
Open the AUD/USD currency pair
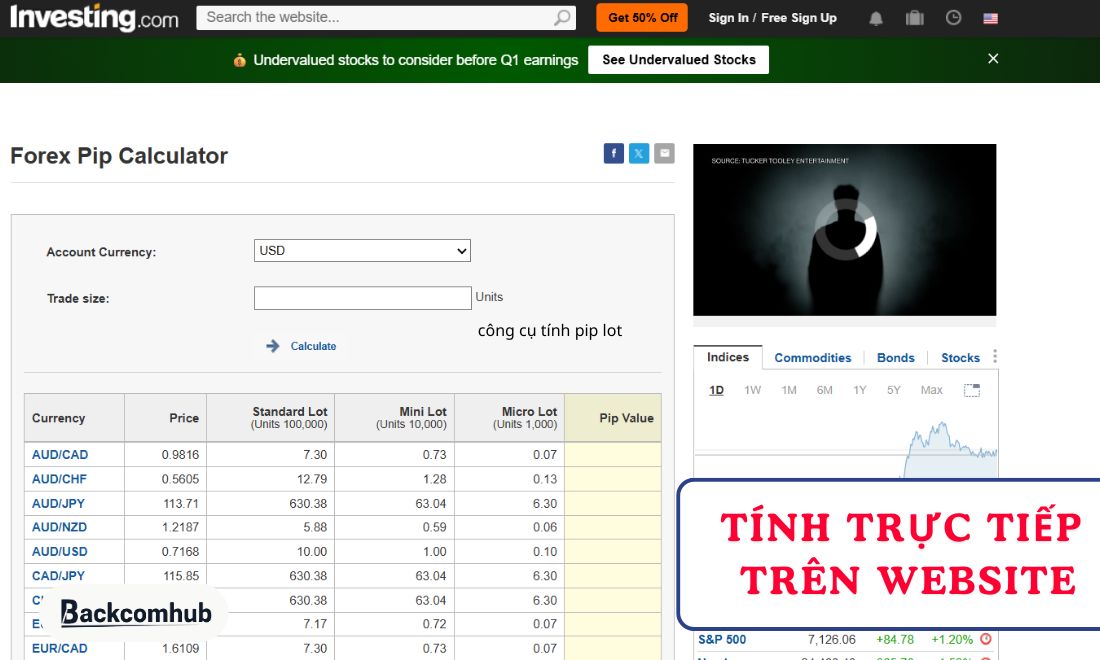click(60, 551)
